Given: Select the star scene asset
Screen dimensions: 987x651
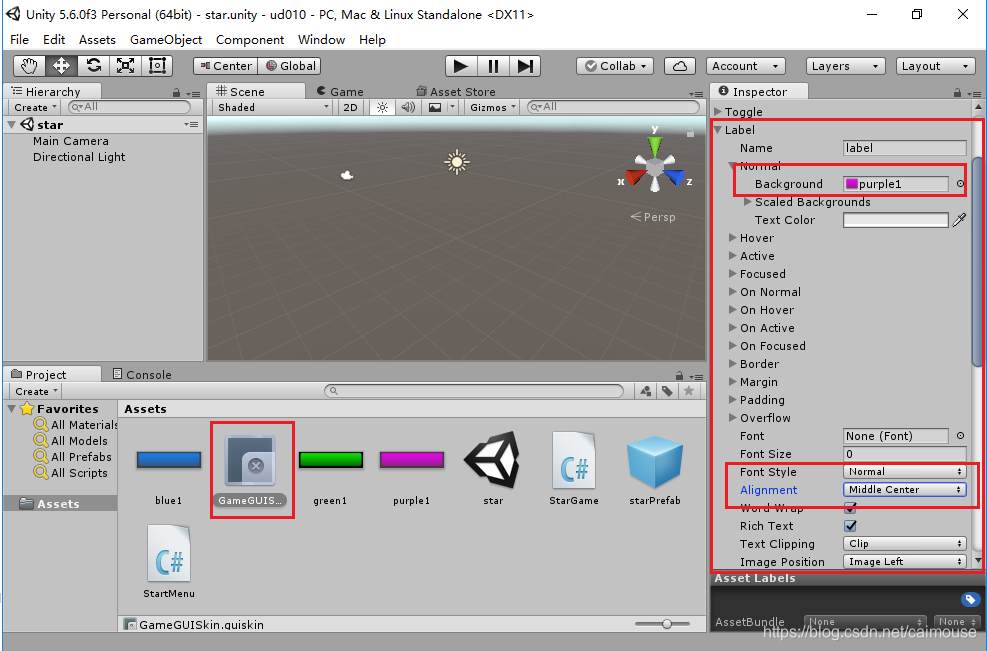Looking at the screenshot, I should tap(493, 470).
